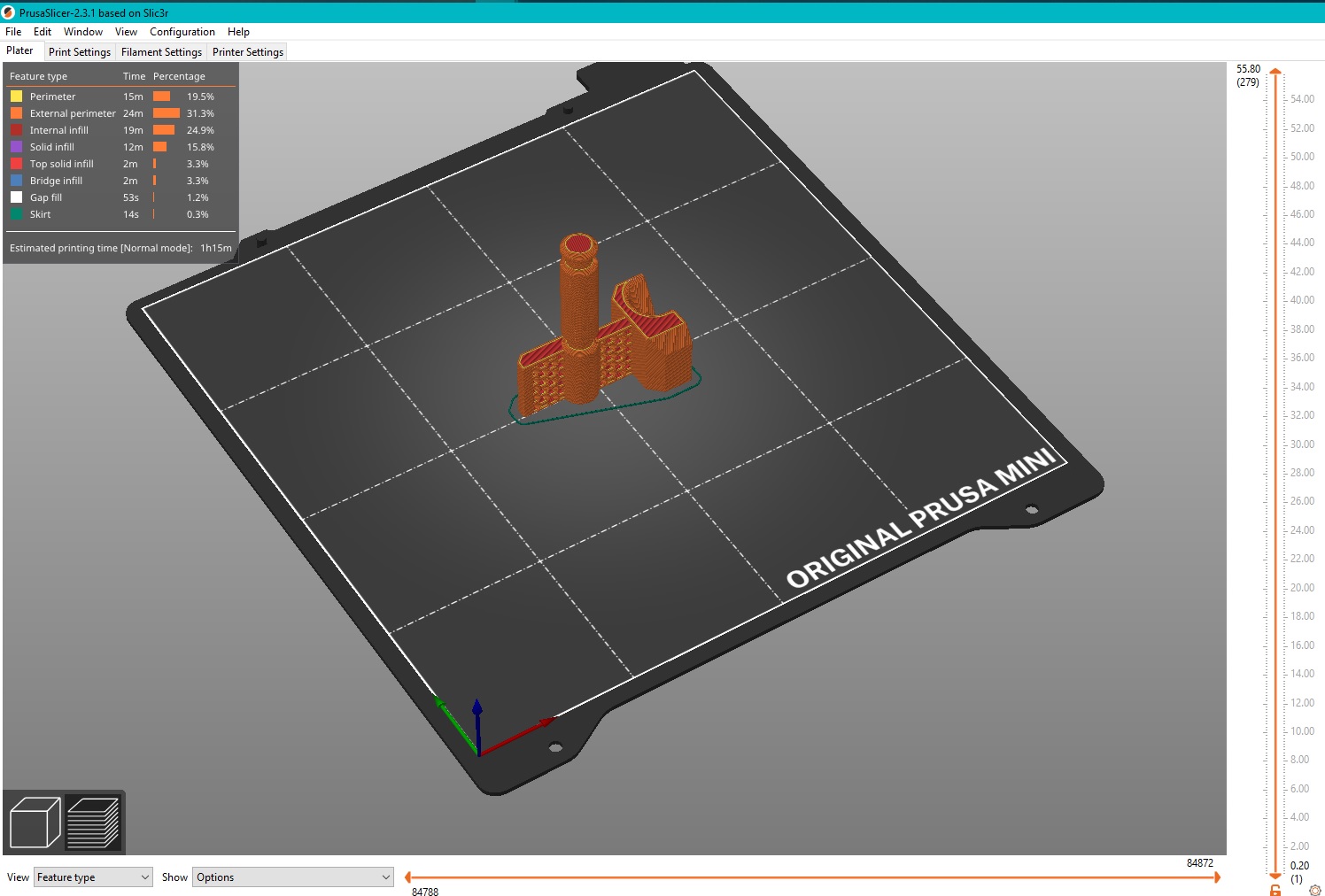This screenshot has height=896, width=1325.
Task: Click the PrusaSlicer app logo icon
Action: click(x=8, y=12)
